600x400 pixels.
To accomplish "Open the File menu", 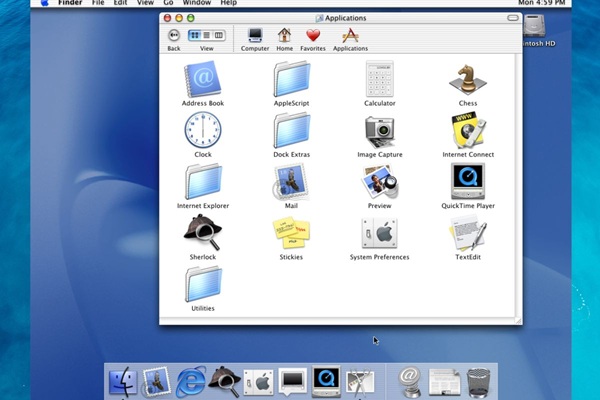I will click(98, 4).
